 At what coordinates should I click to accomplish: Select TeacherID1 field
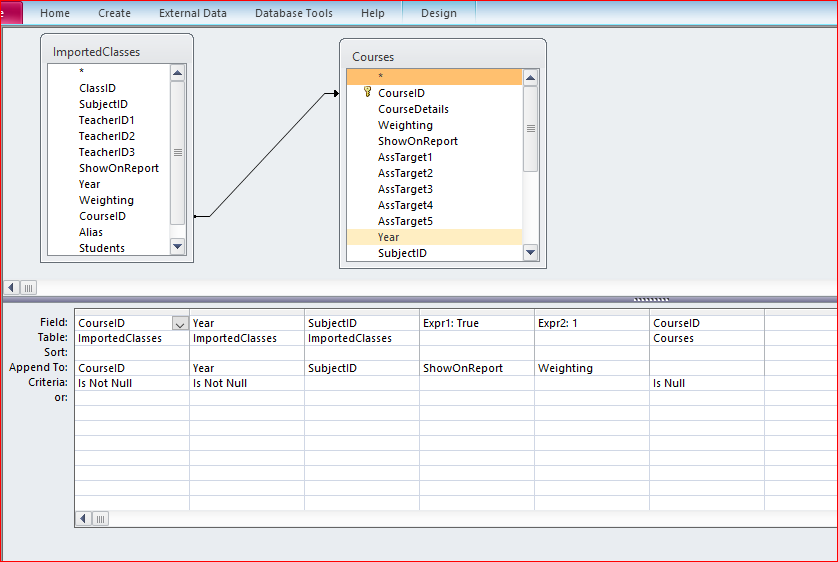coord(109,120)
